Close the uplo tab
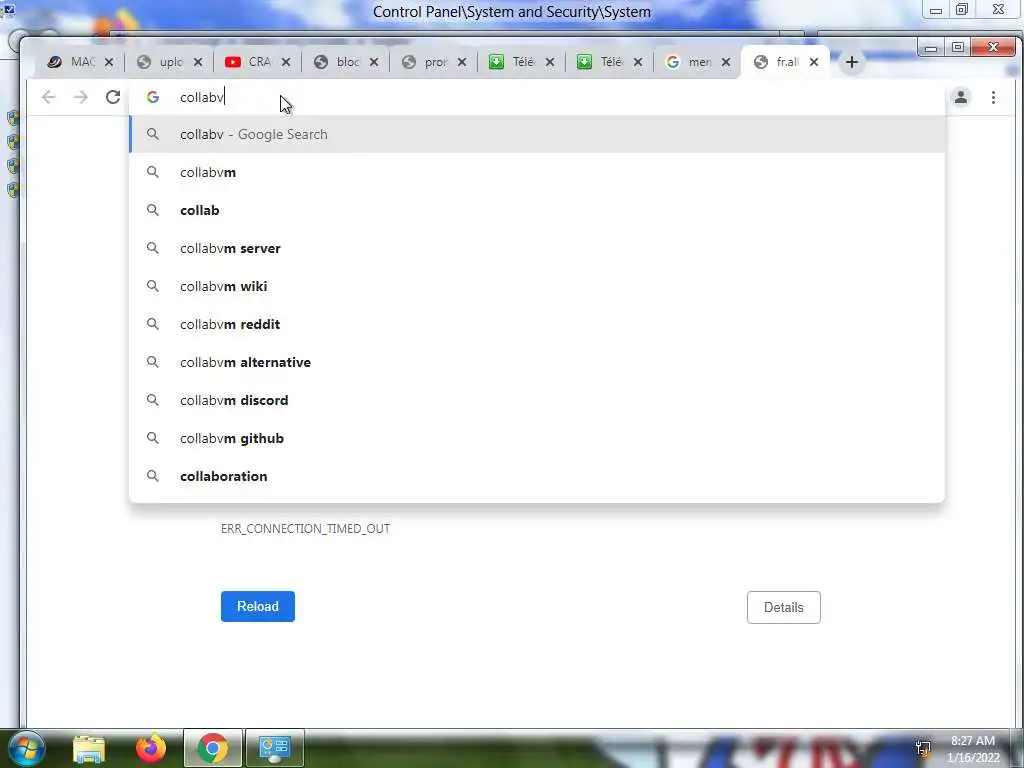The width and height of the screenshot is (1024, 768). pos(198,62)
